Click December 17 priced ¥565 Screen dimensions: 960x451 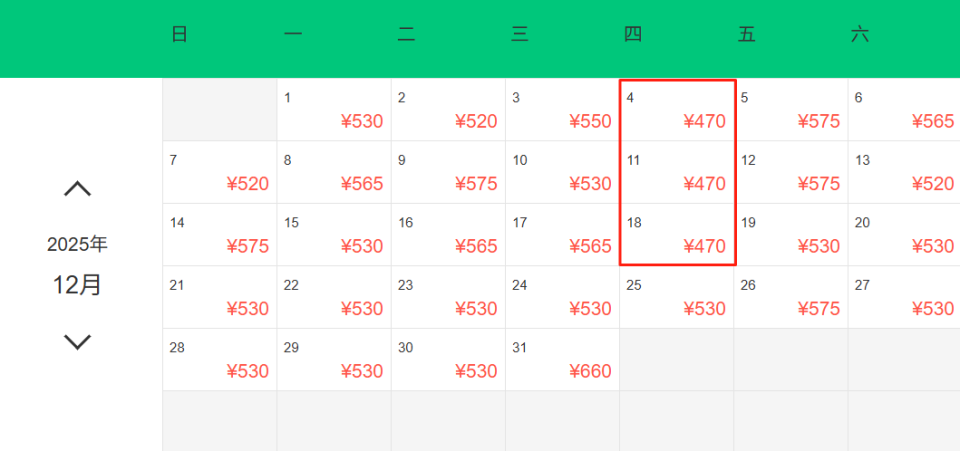(562, 235)
